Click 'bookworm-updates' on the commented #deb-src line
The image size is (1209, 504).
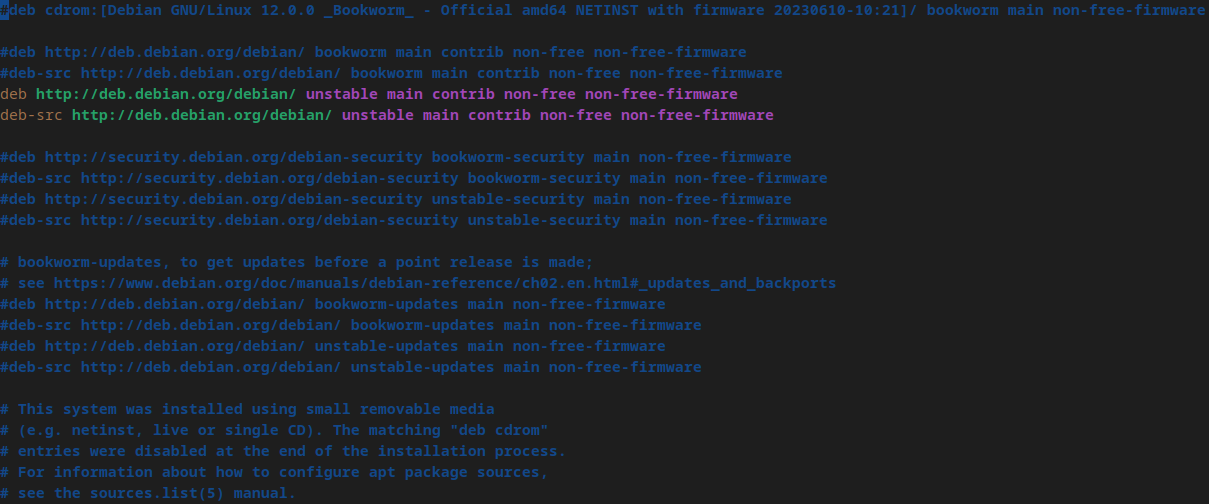[422, 325]
